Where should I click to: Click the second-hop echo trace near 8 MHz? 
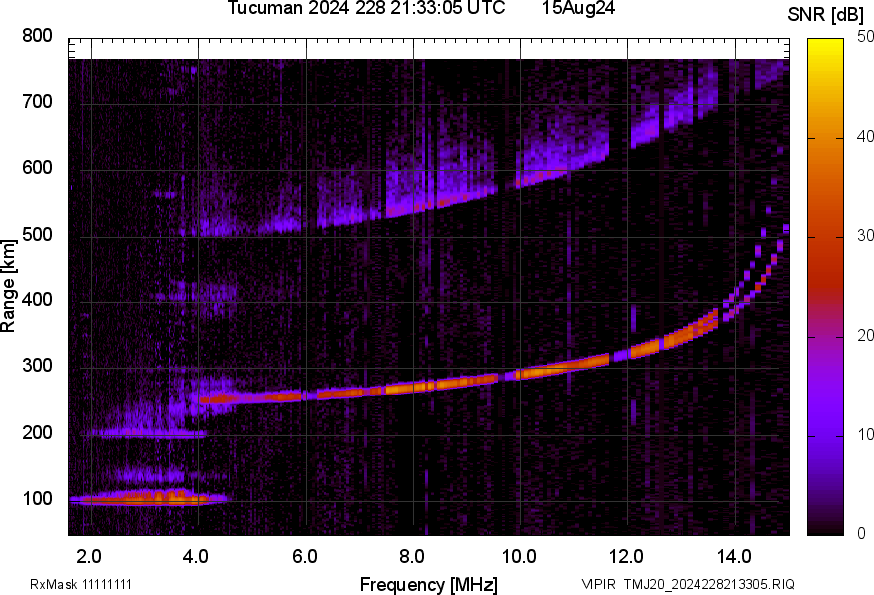click(413, 208)
